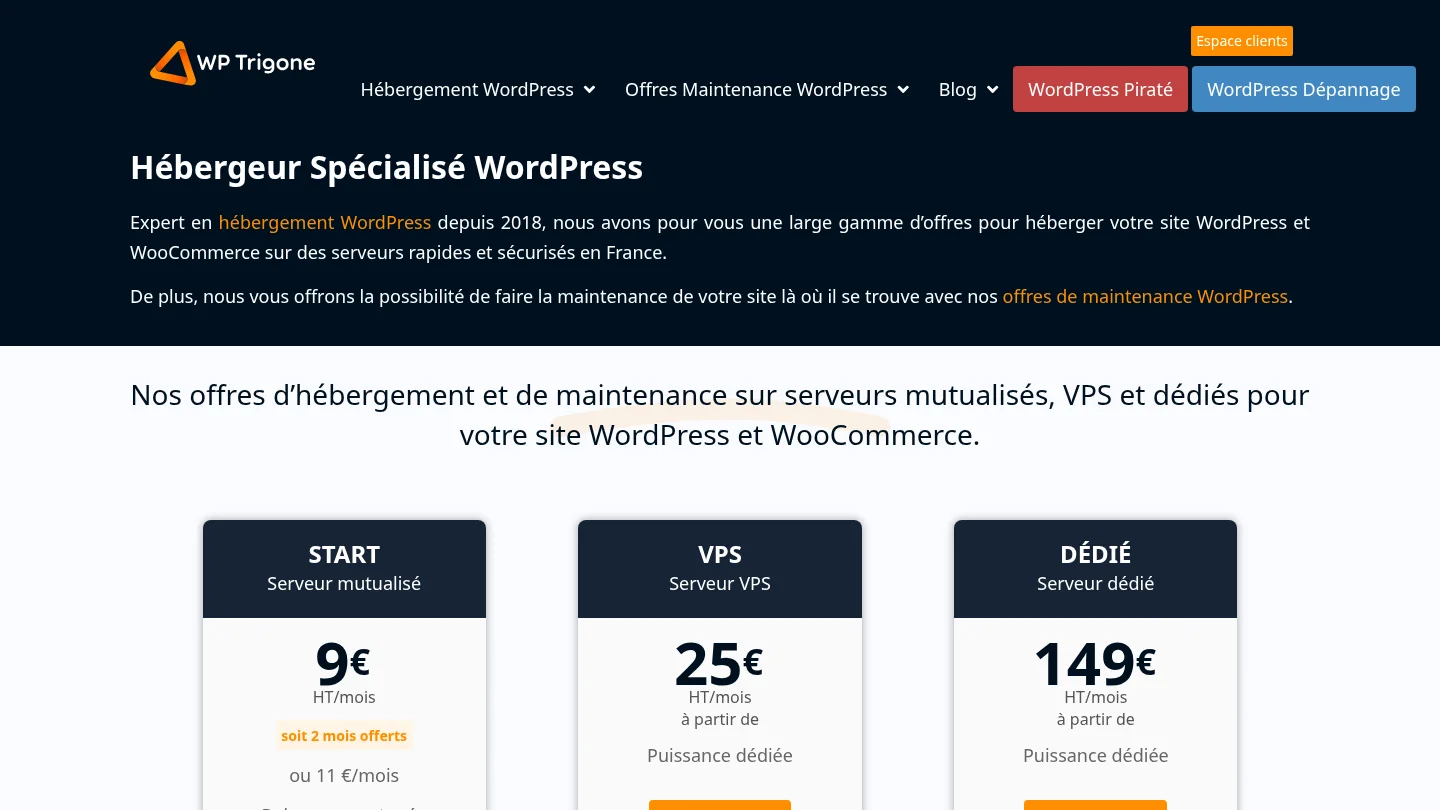The image size is (1440, 810).
Task: Select the DÉDIÉ plan header
Action: click(x=1095, y=568)
